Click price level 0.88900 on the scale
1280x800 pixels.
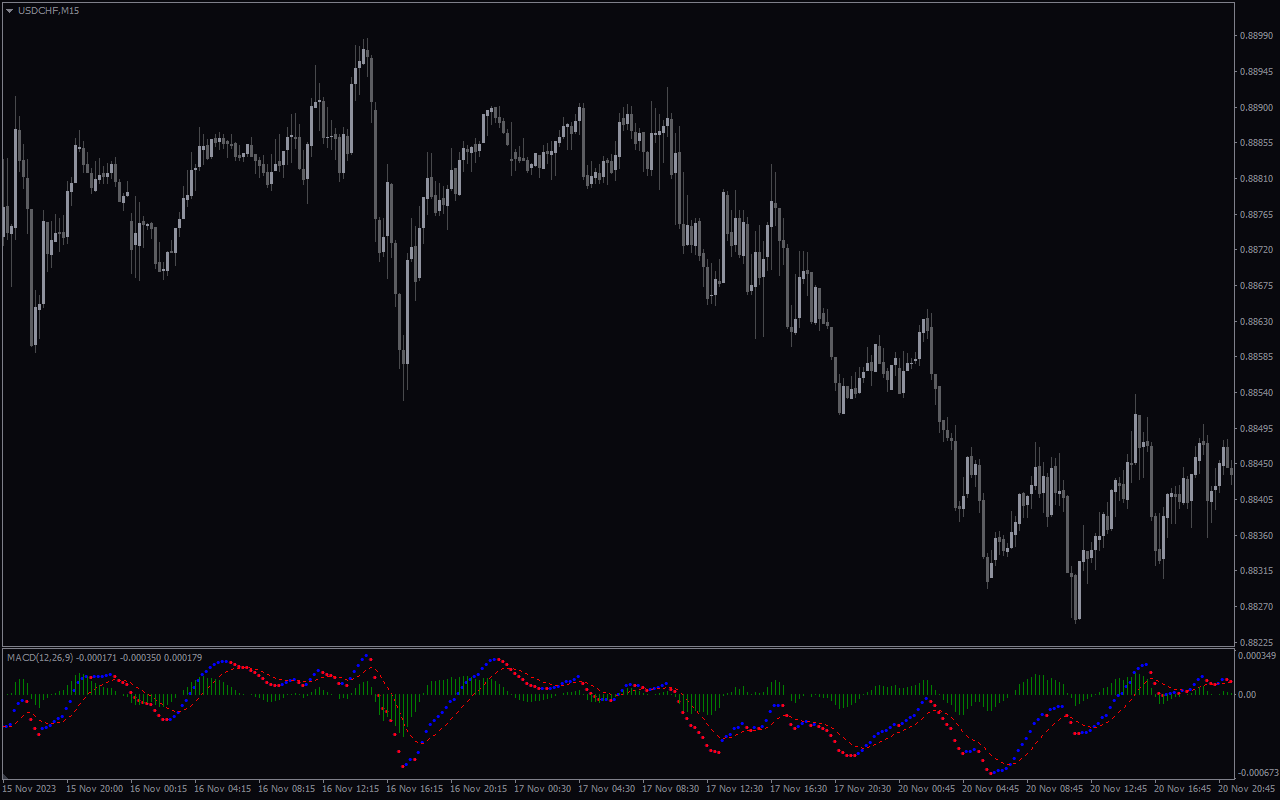(1257, 107)
